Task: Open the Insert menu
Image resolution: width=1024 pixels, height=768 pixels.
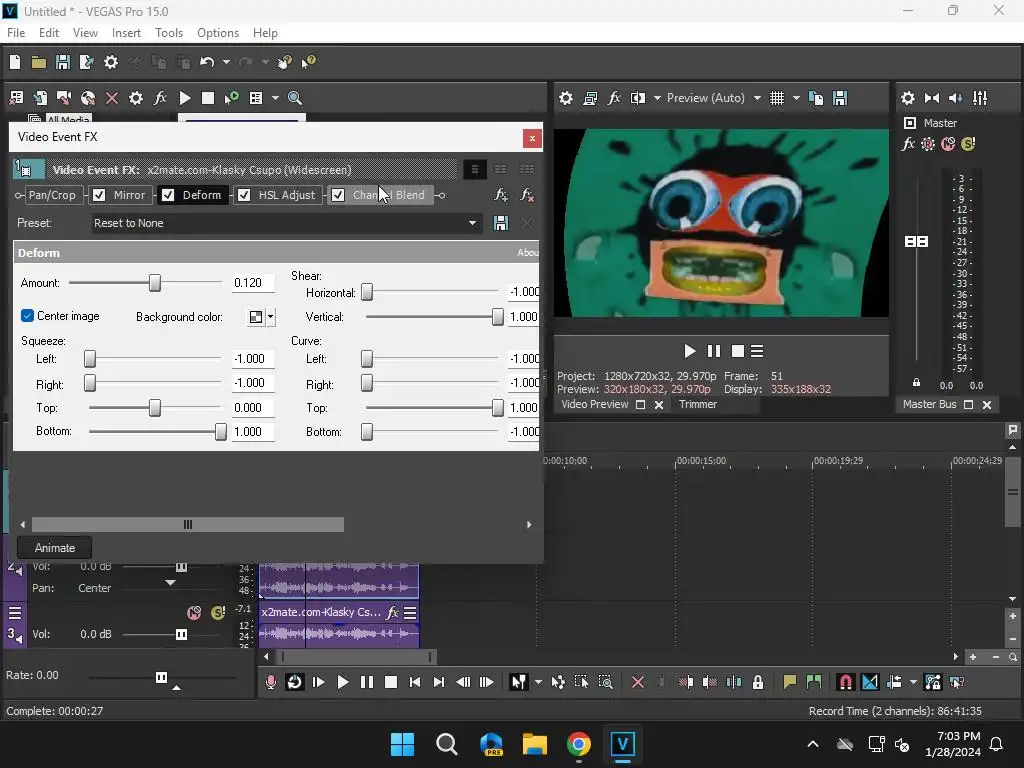Action: (x=126, y=33)
